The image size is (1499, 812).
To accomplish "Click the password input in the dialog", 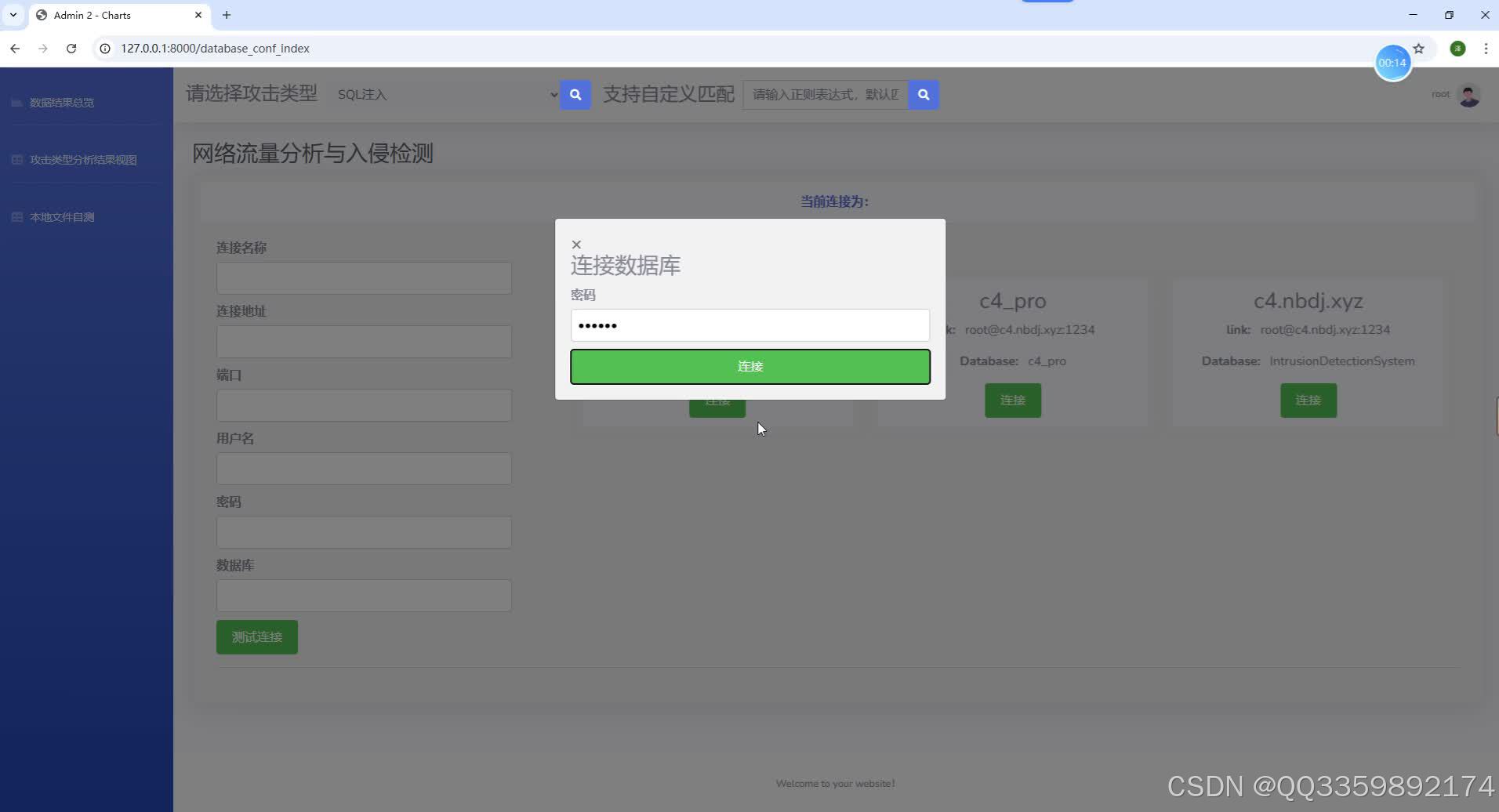I will coord(749,324).
